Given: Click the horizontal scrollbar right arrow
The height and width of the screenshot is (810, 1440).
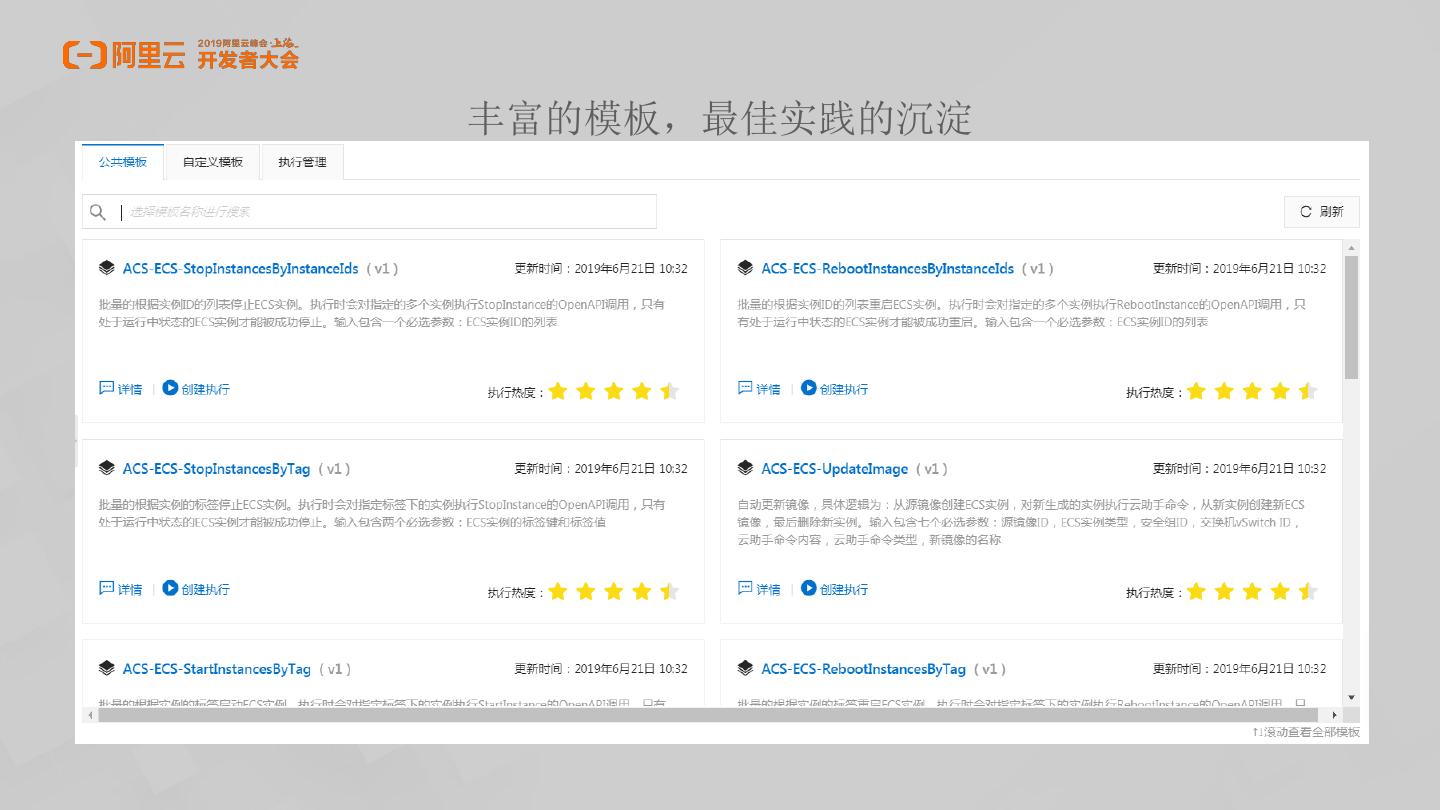Looking at the screenshot, I should [x=1334, y=715].
